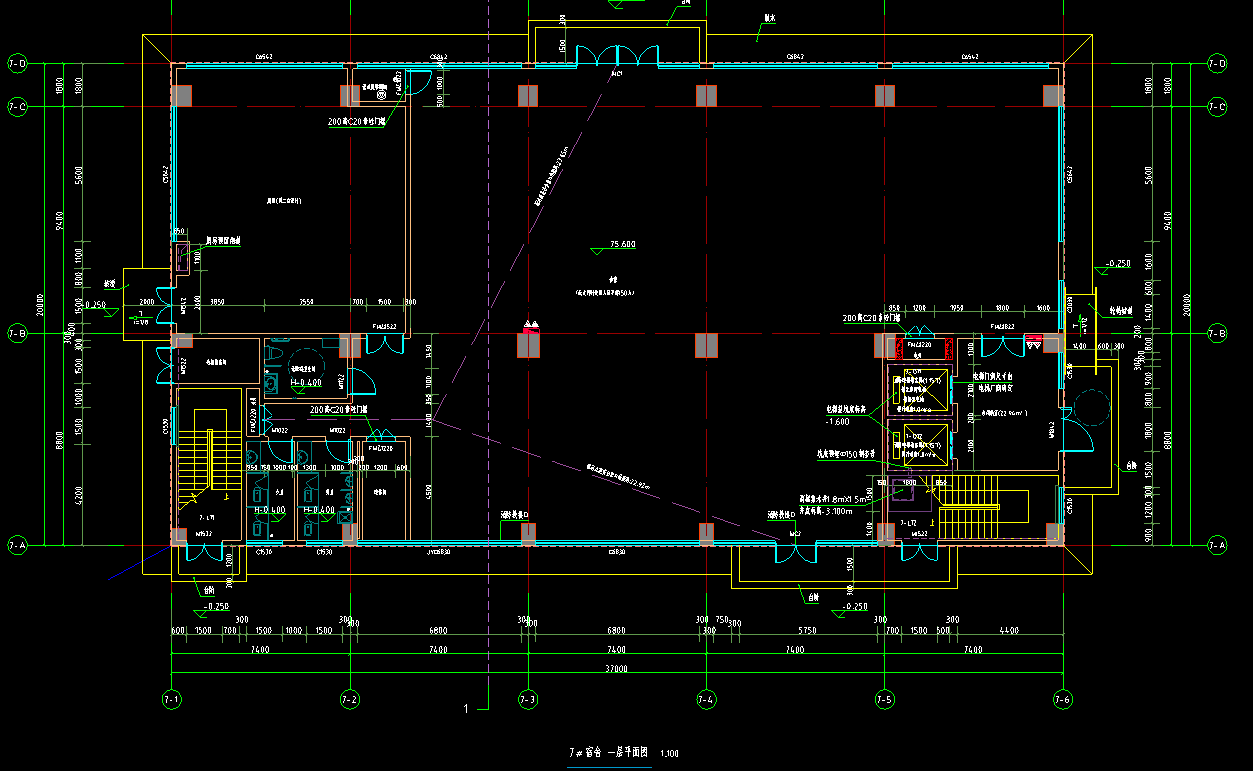
Task: Click the 37000 overall dimension text
Action: coord(616,670)
